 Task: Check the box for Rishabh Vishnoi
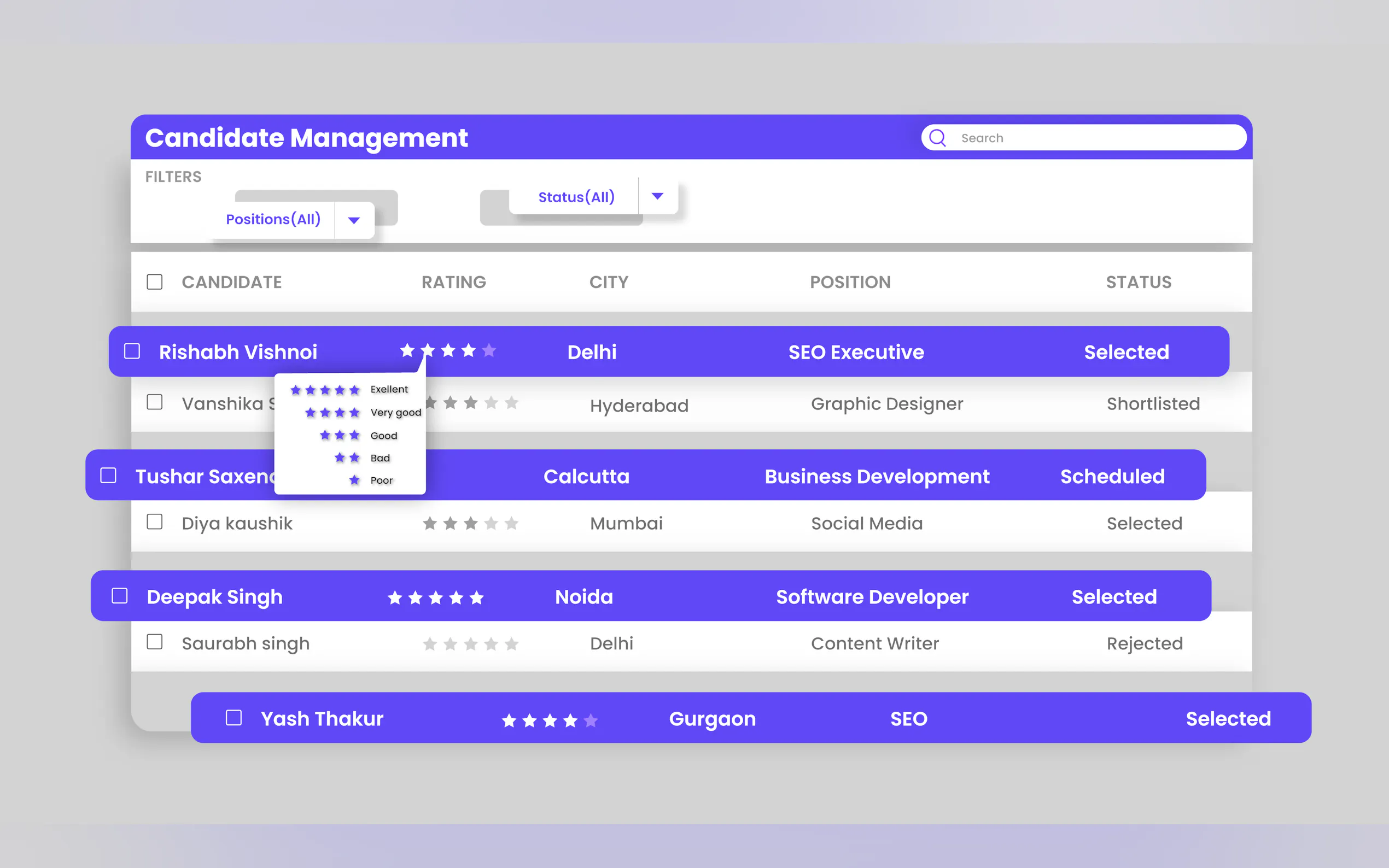(x=132, y=351)
